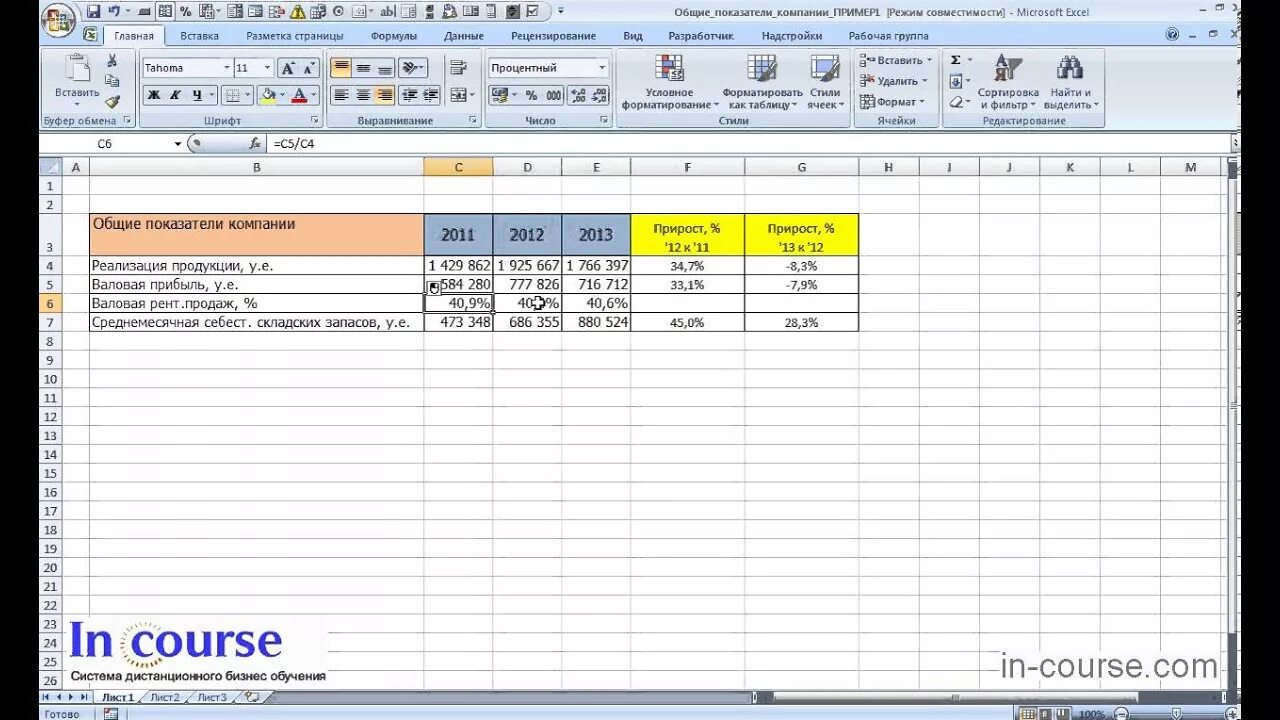Open the Tahoma font name dropdown
This screenshot has height=720, width=1280.
pos(227,68)
